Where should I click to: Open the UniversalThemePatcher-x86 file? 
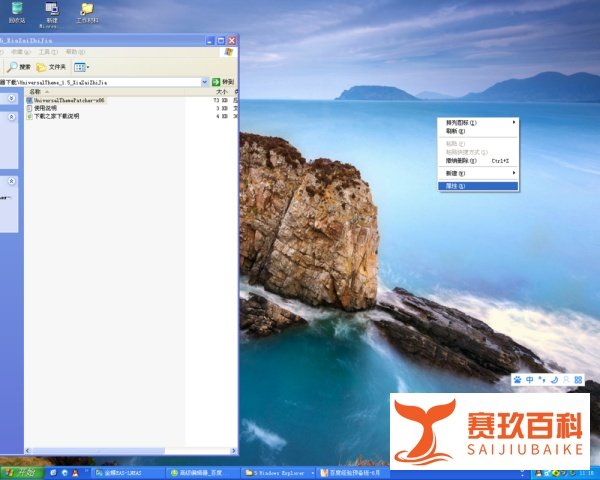[x=68, y=100]
